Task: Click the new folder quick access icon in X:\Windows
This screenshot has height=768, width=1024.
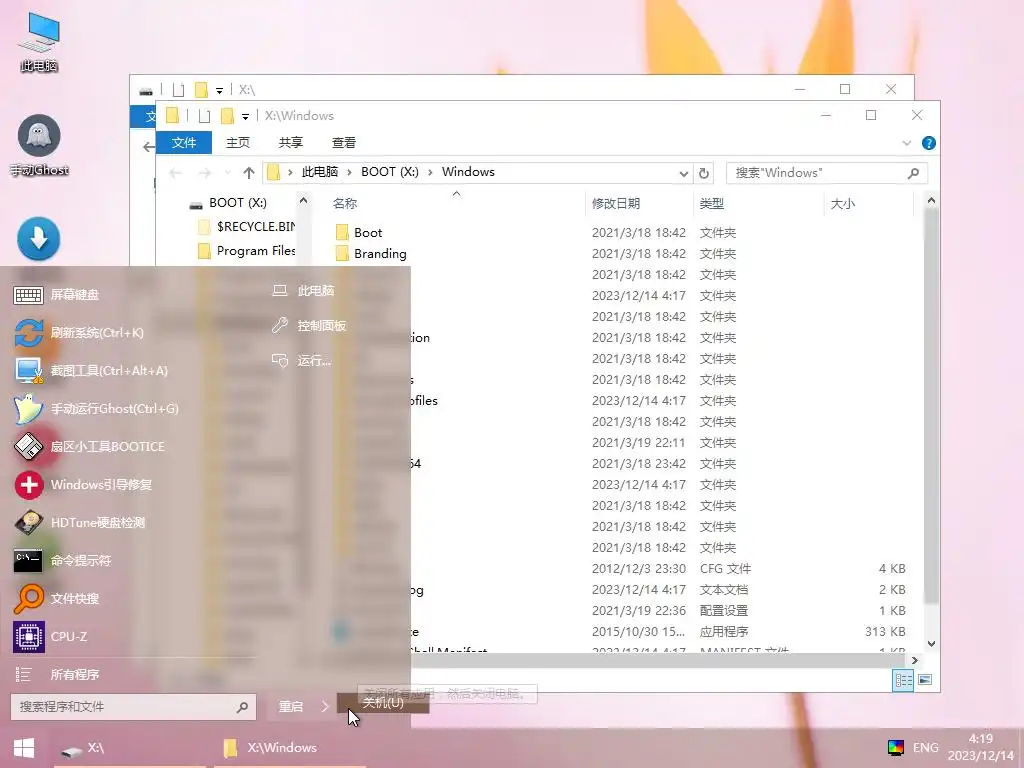Action: pos(227,116)
